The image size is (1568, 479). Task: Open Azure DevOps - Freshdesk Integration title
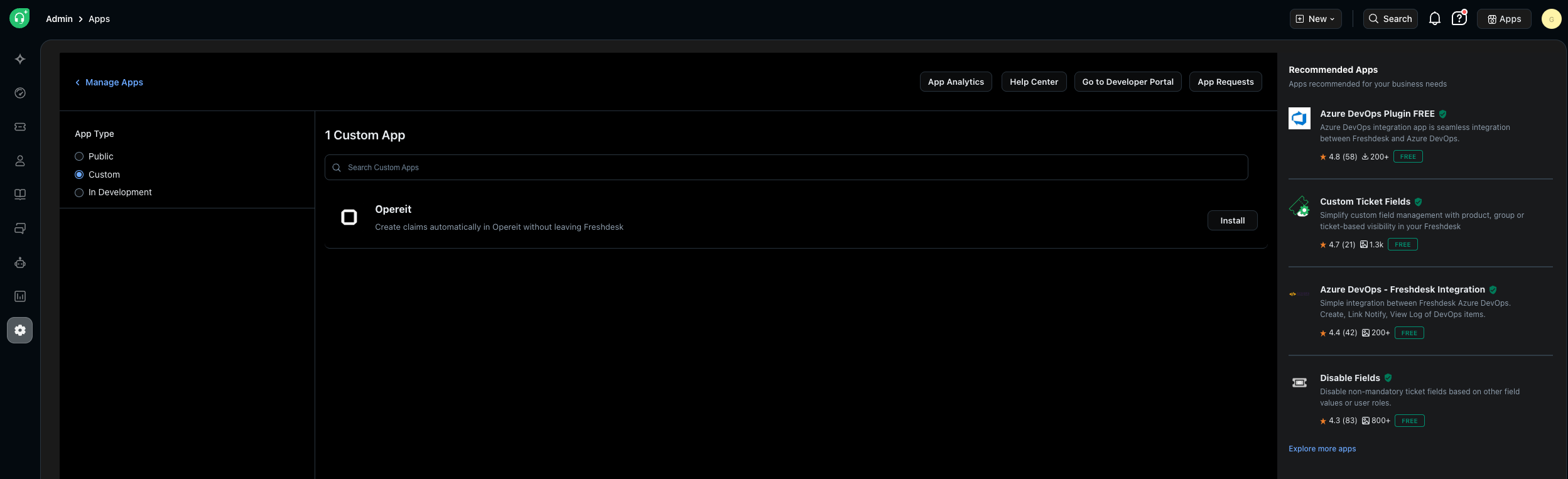coord(1402,289)
